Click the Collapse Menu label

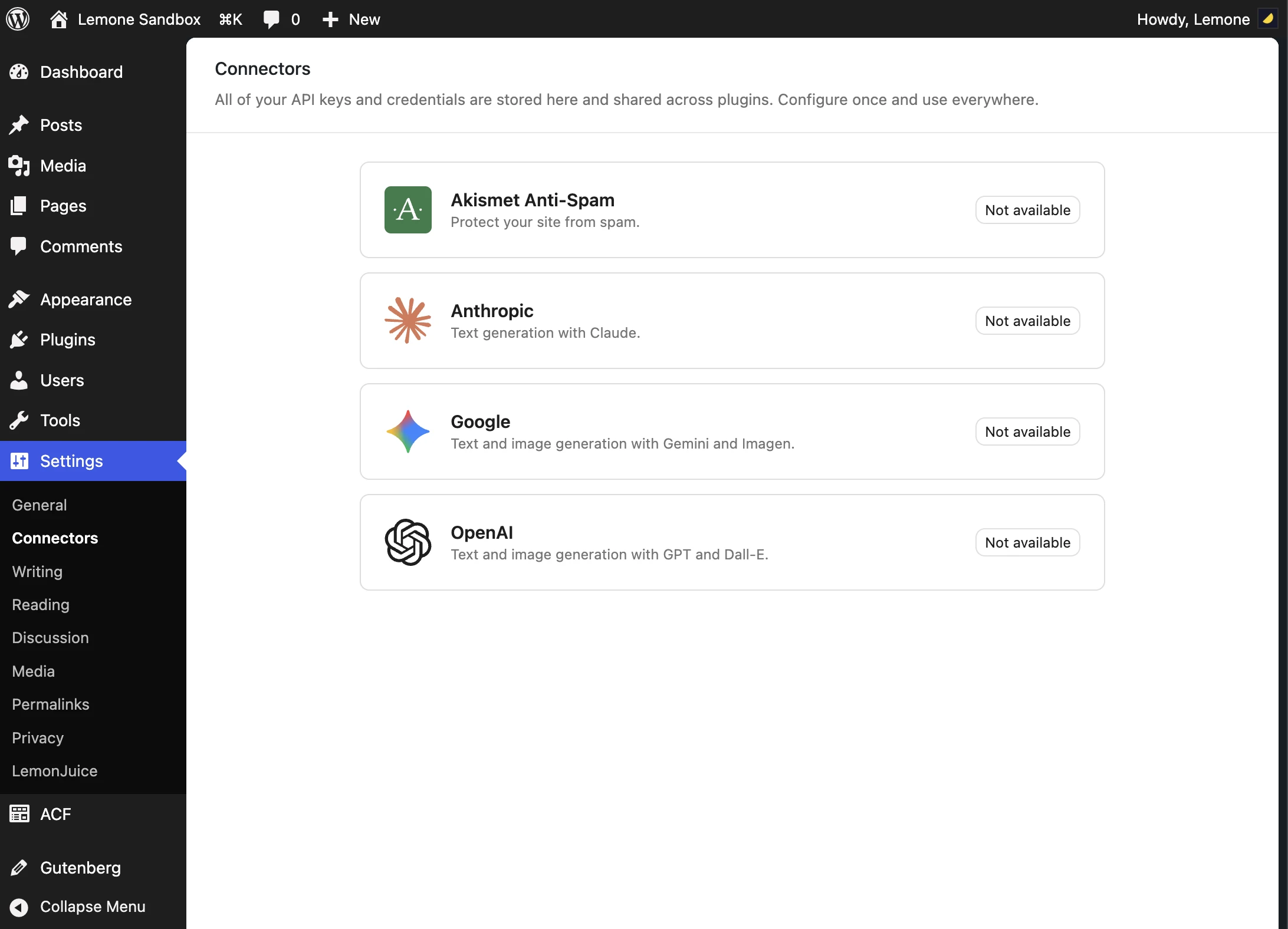[x=93, y=907]
